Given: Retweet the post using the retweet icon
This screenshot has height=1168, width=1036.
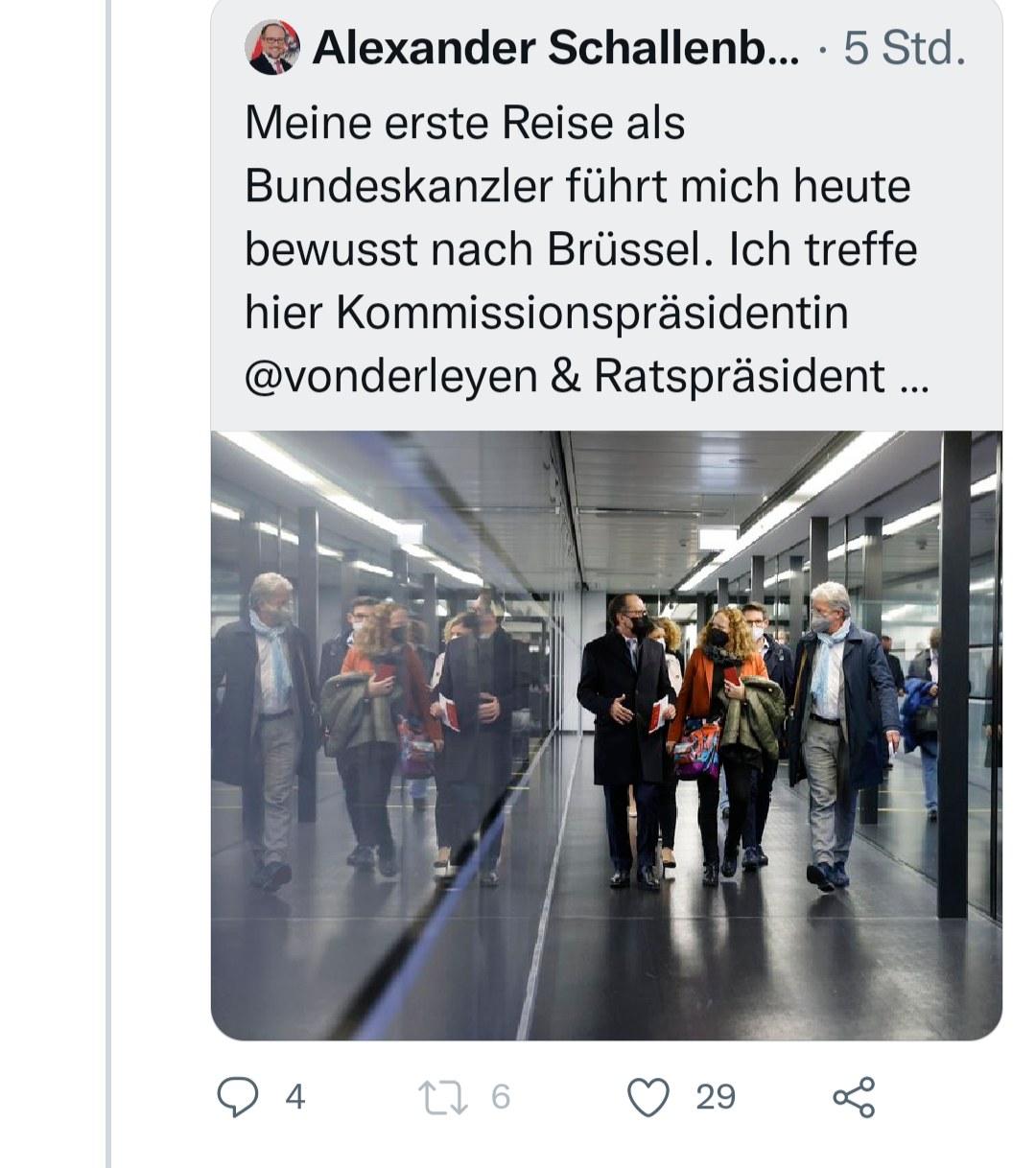Looking at the screenshot, I should (x=443, y=1097).
